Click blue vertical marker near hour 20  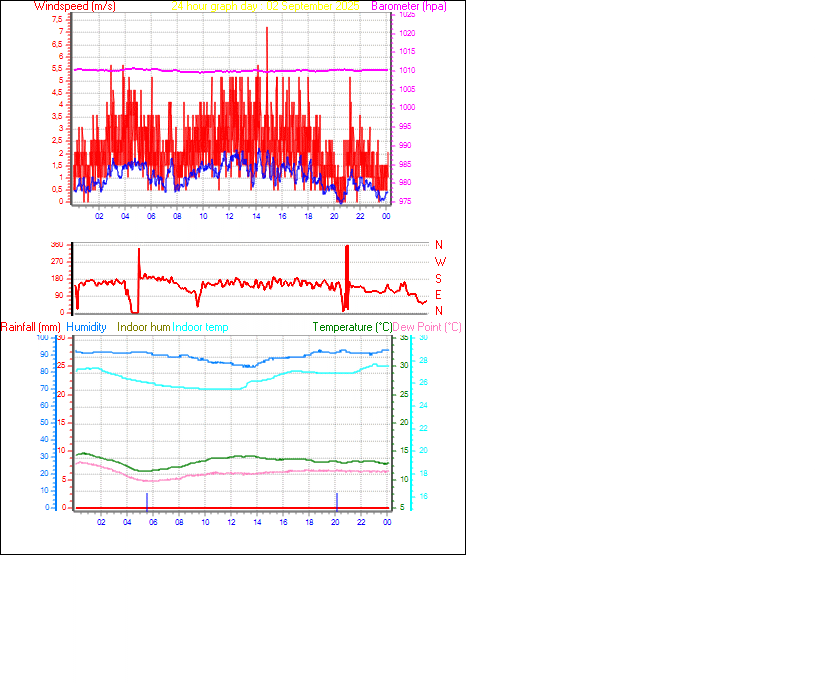337,502
